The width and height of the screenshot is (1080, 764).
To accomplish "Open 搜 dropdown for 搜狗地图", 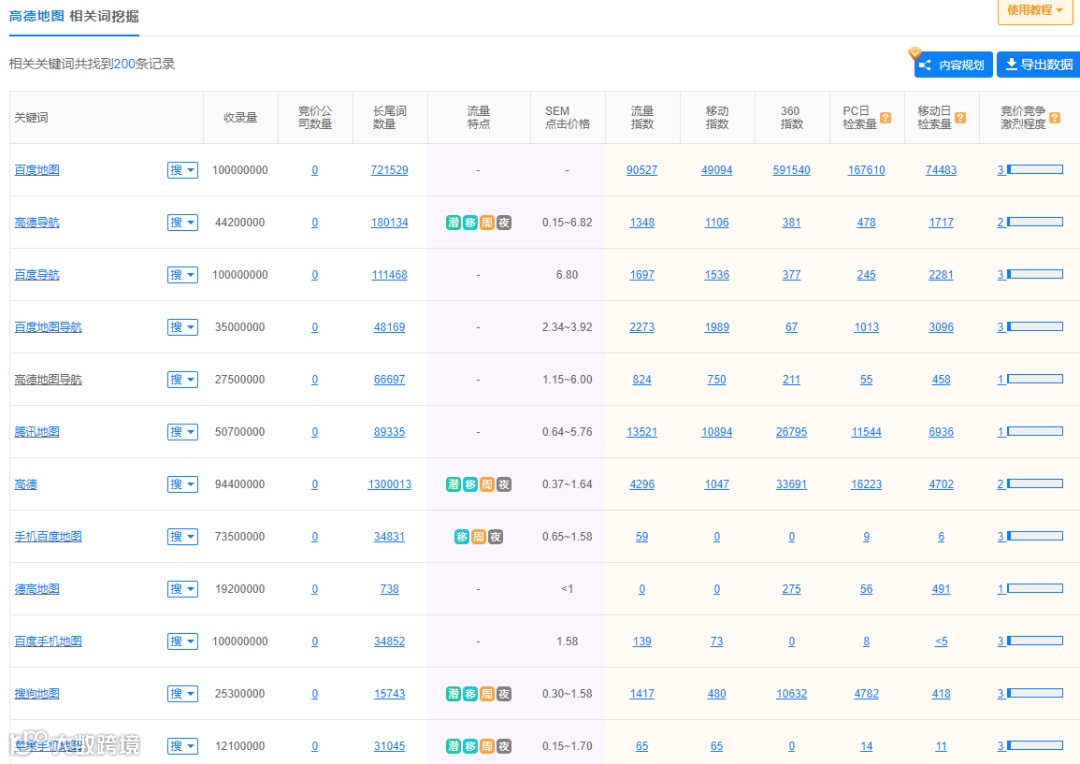I will tap(183, 694).
